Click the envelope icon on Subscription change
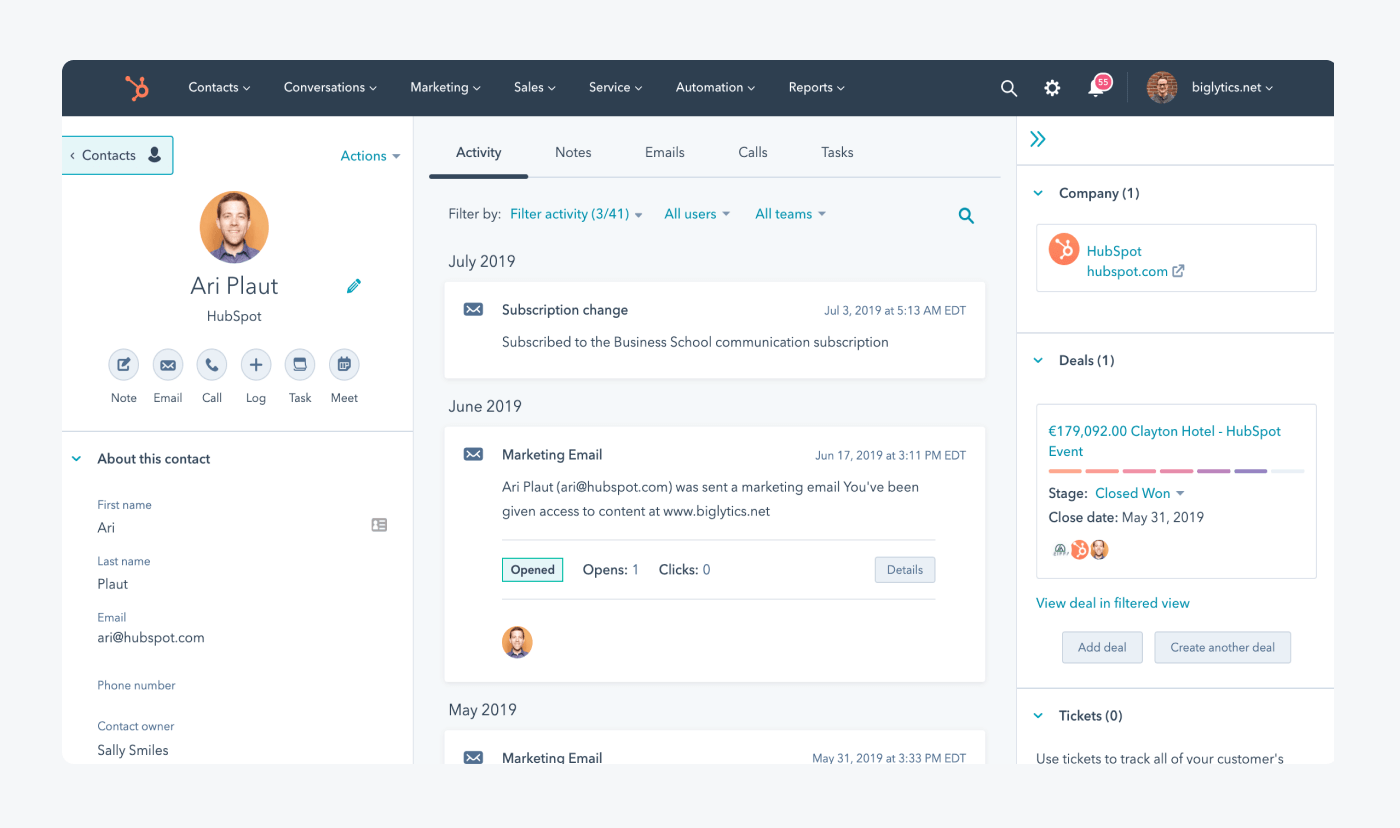The width and height of the screenshot is (1400, 828). [x=474, y=310]
